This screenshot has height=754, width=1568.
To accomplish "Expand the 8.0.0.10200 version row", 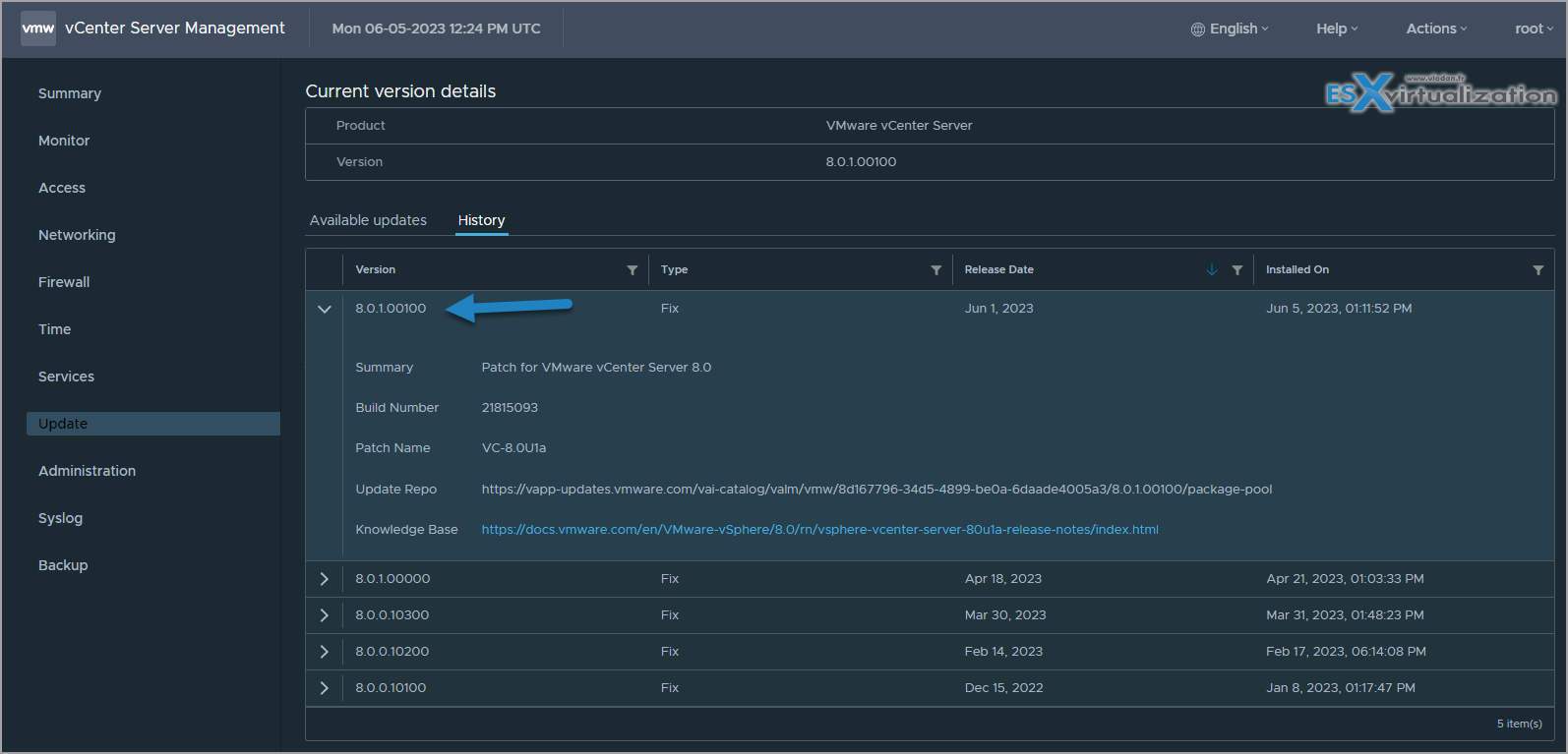I will [325, 652].
